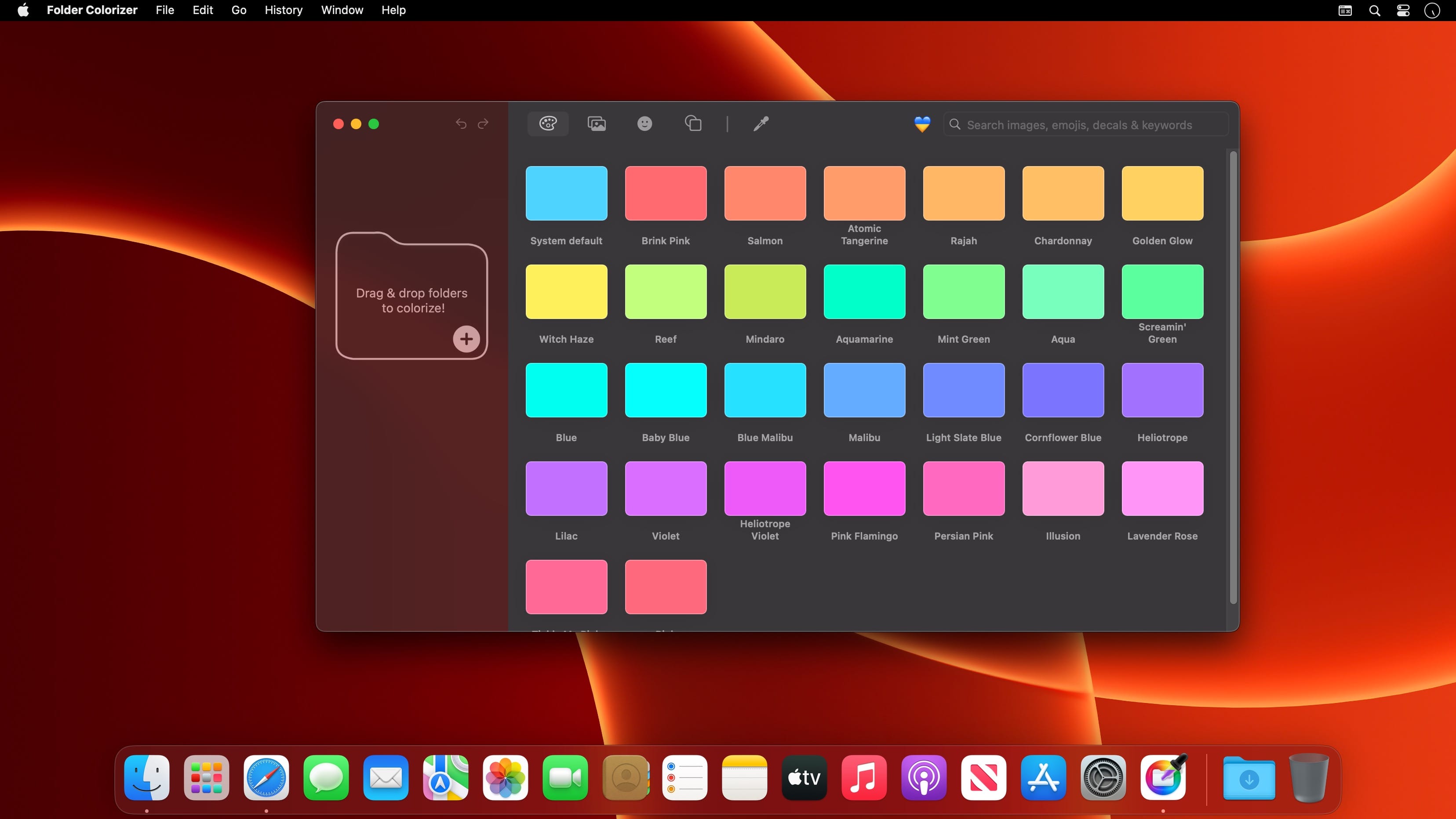Click the redo arrow icon
This screenshot has width=1456, height=819.
point(483,123)
